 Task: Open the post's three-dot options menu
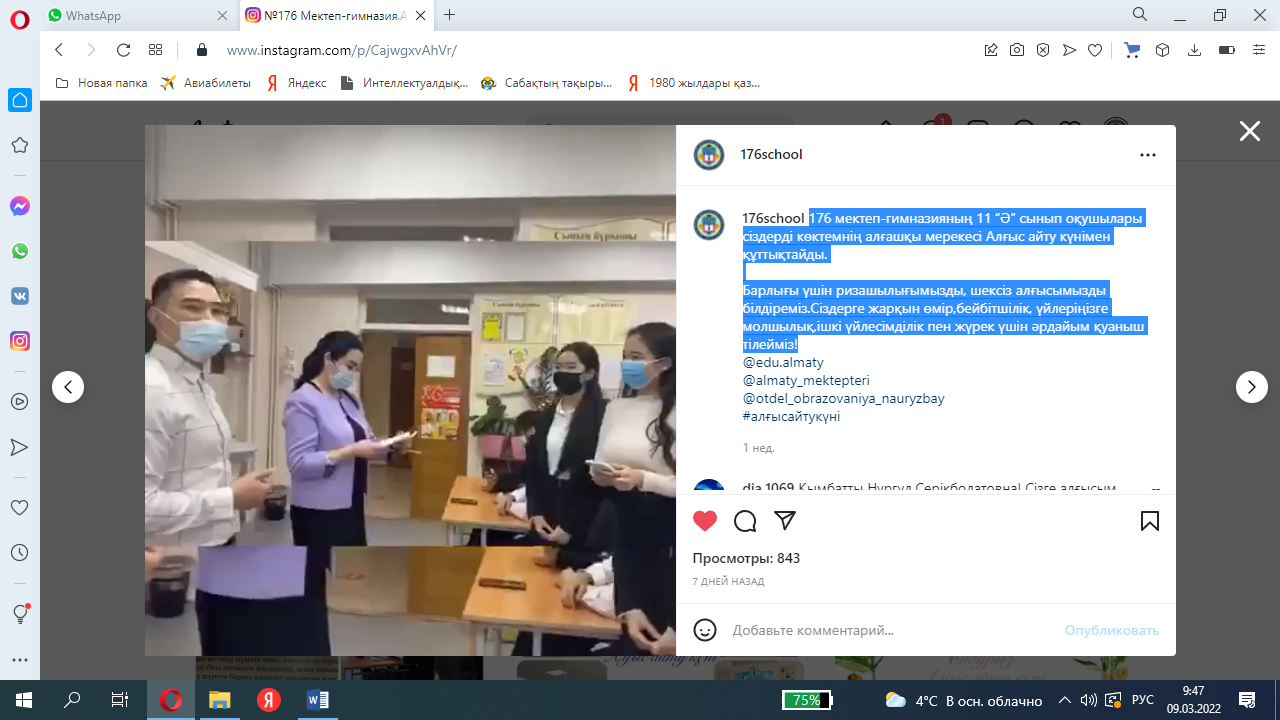pos(1148,155)
